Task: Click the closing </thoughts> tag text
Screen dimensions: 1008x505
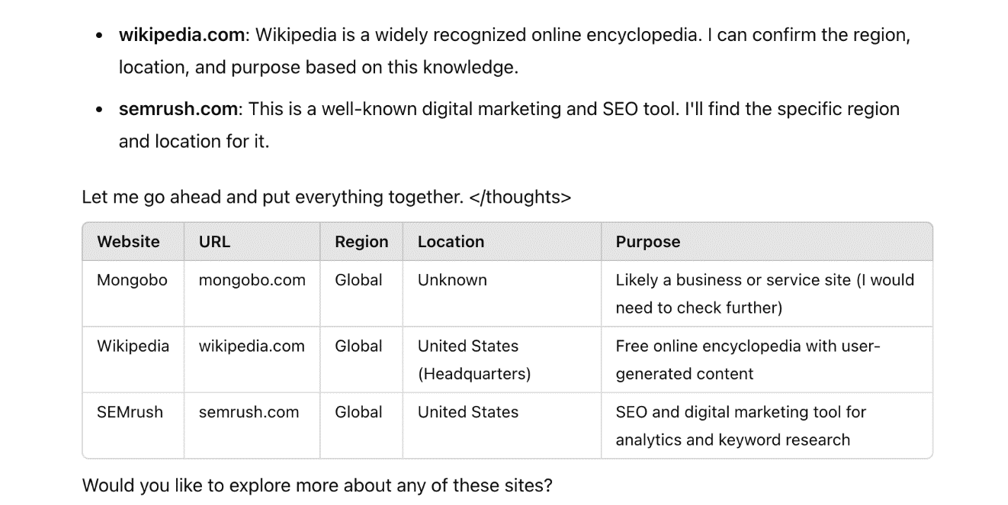Action: [520, 197]
